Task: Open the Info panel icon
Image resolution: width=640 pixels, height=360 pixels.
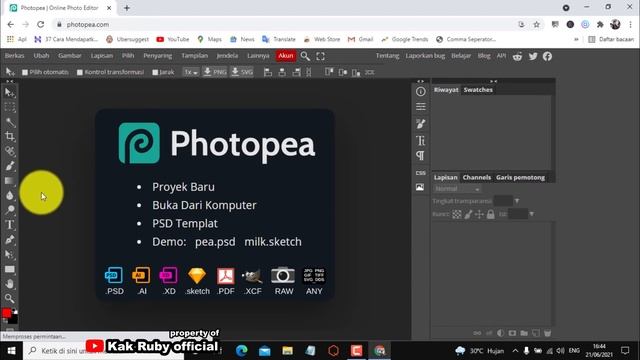Action: tap(420, 91)
